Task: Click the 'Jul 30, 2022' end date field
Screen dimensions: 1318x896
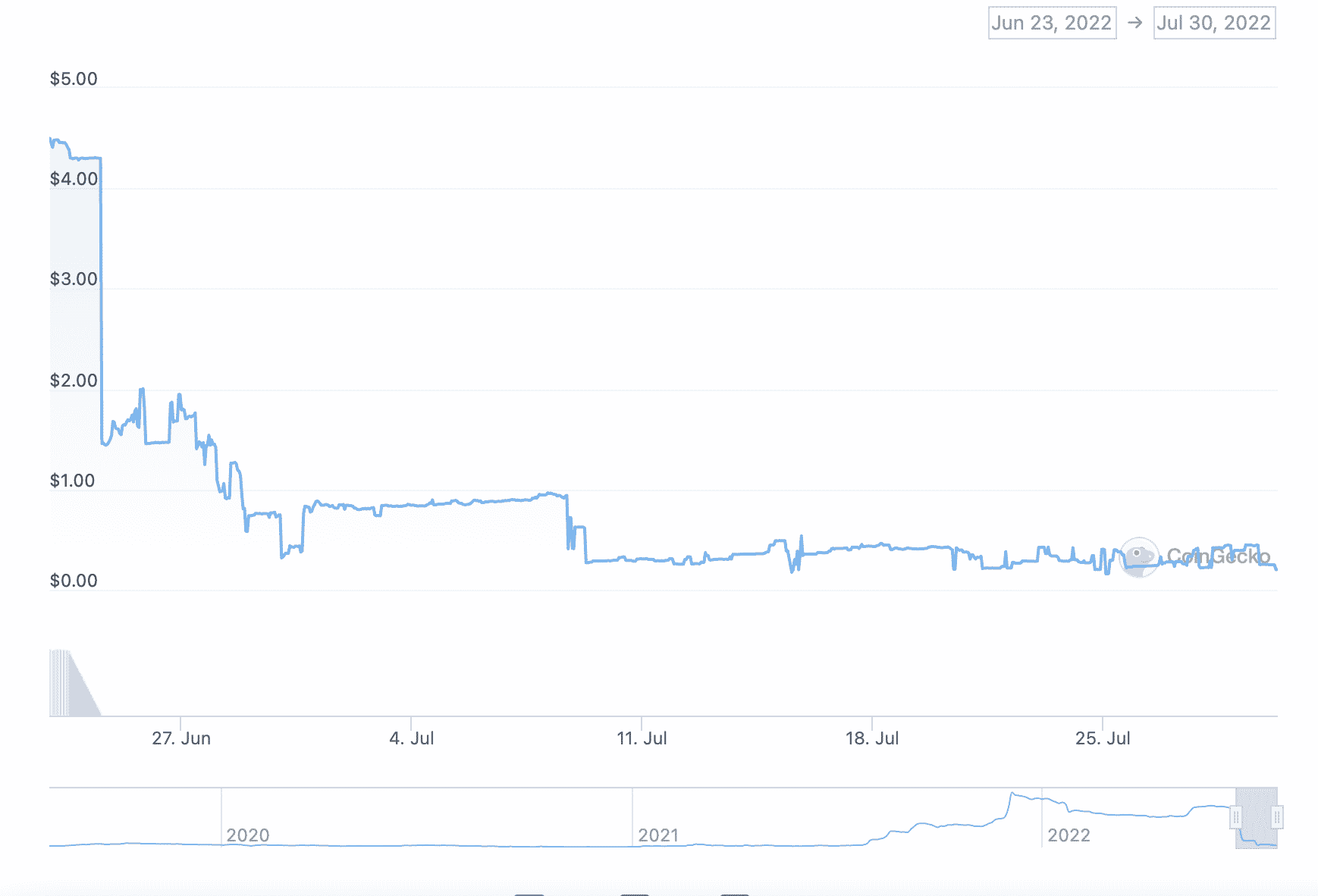Action: (x=1213, y=23)
